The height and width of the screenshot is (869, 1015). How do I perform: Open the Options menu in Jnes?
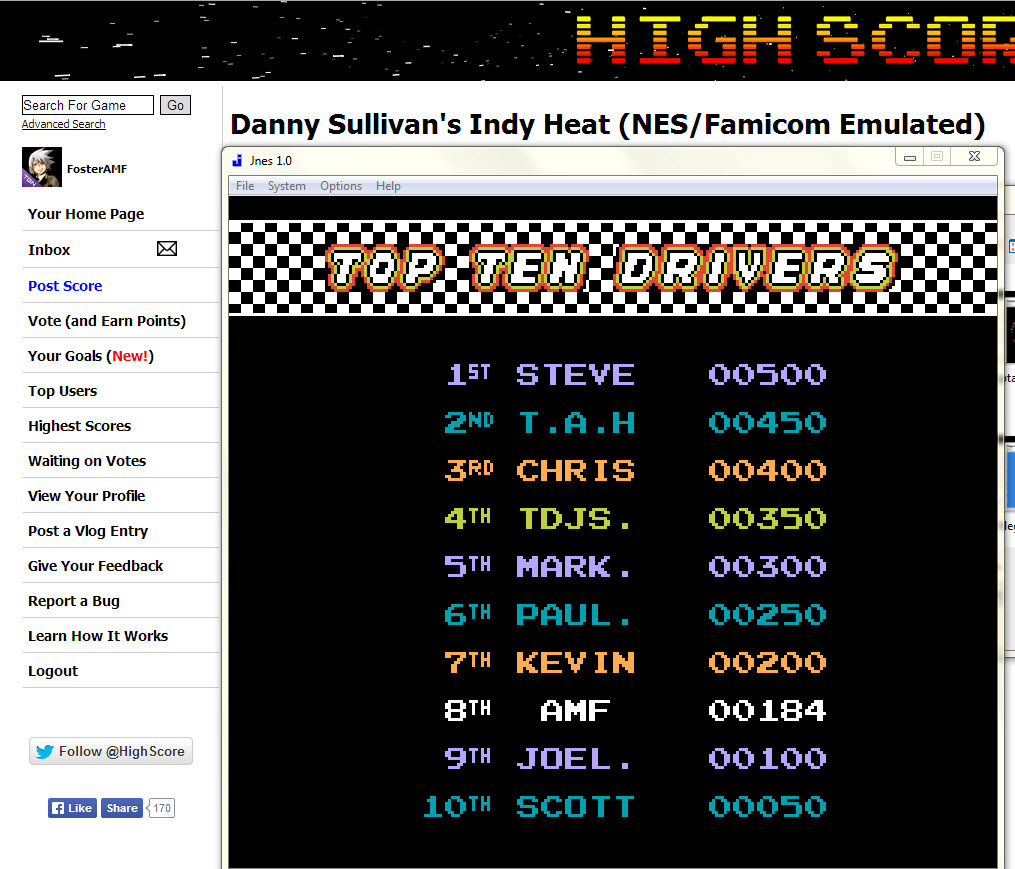(x=341, y=186)
